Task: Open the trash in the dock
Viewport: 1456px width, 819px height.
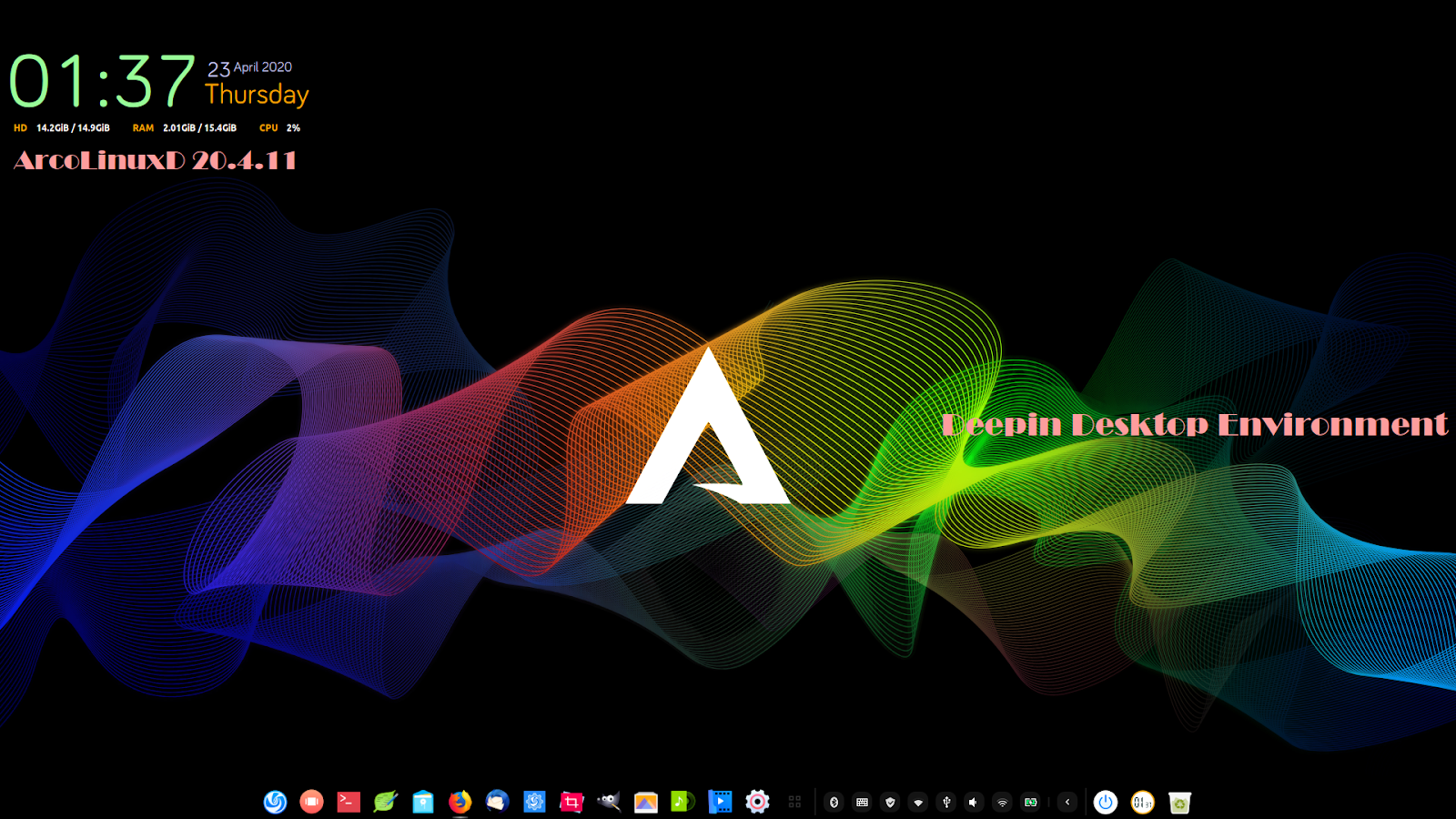Action: (1180, 802)
